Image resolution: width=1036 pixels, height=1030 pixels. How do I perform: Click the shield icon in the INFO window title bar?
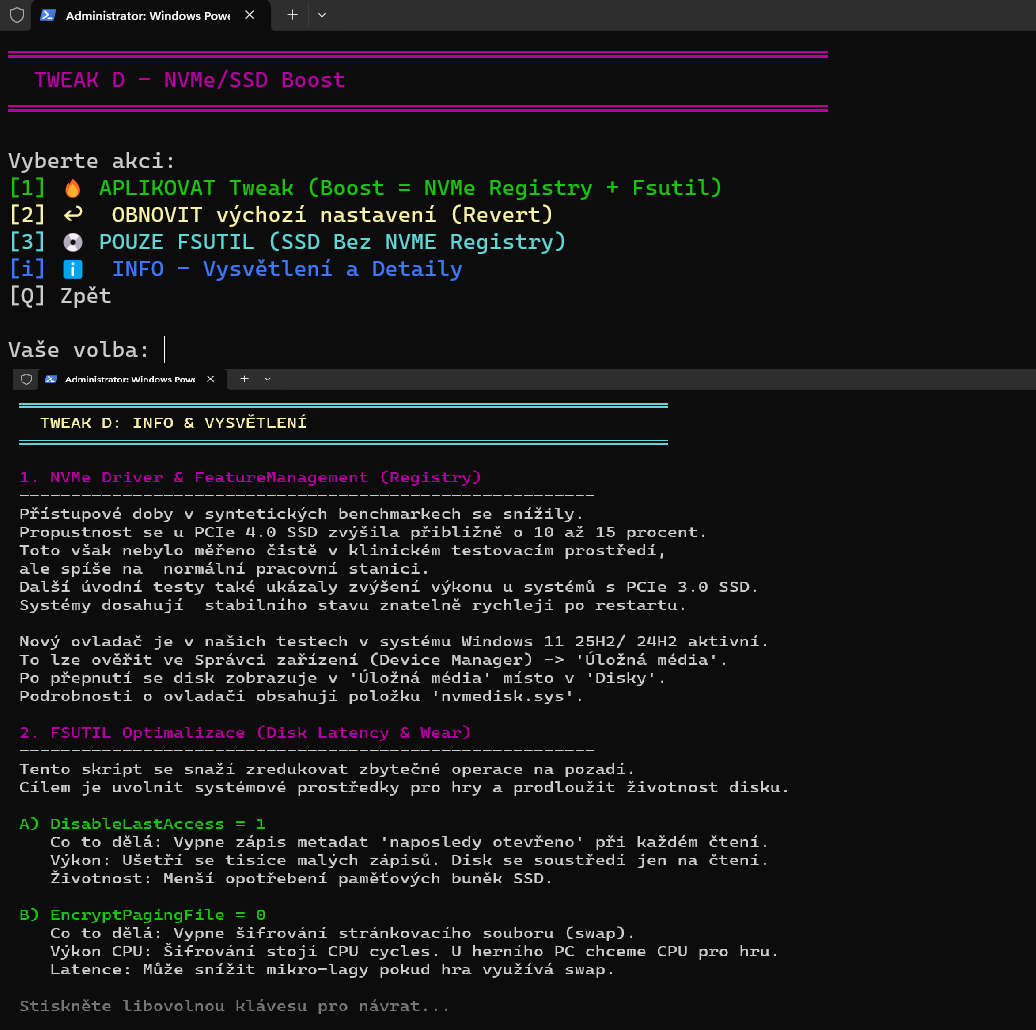point(26,380)
